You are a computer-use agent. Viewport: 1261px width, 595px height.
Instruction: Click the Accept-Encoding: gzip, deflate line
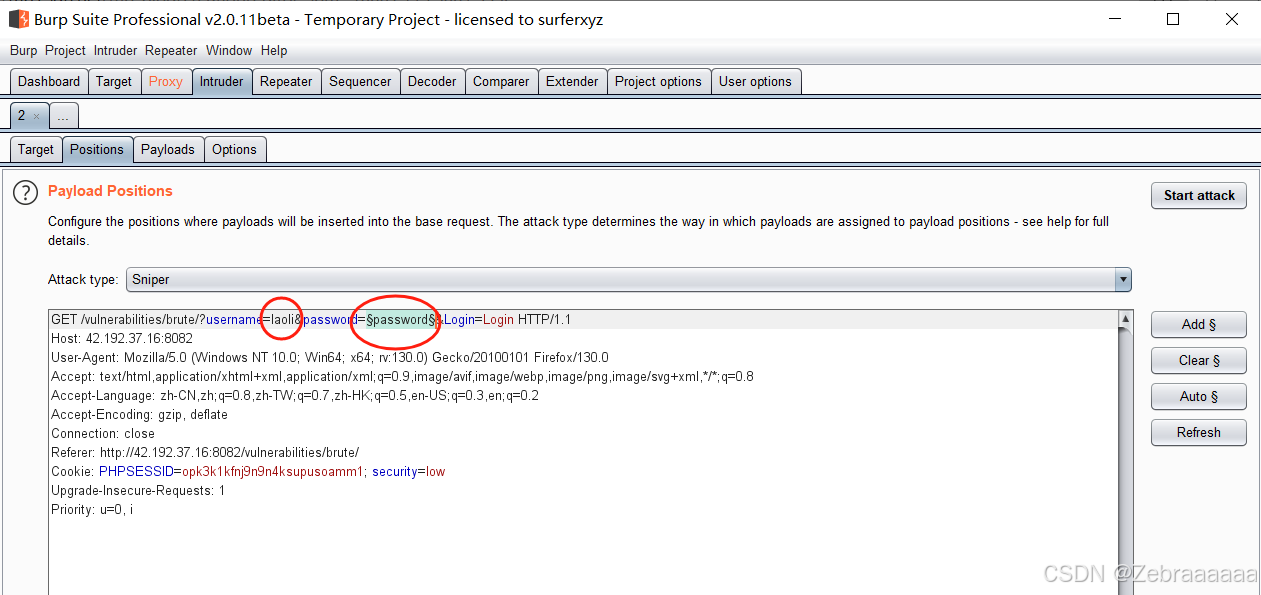[139, 415]
